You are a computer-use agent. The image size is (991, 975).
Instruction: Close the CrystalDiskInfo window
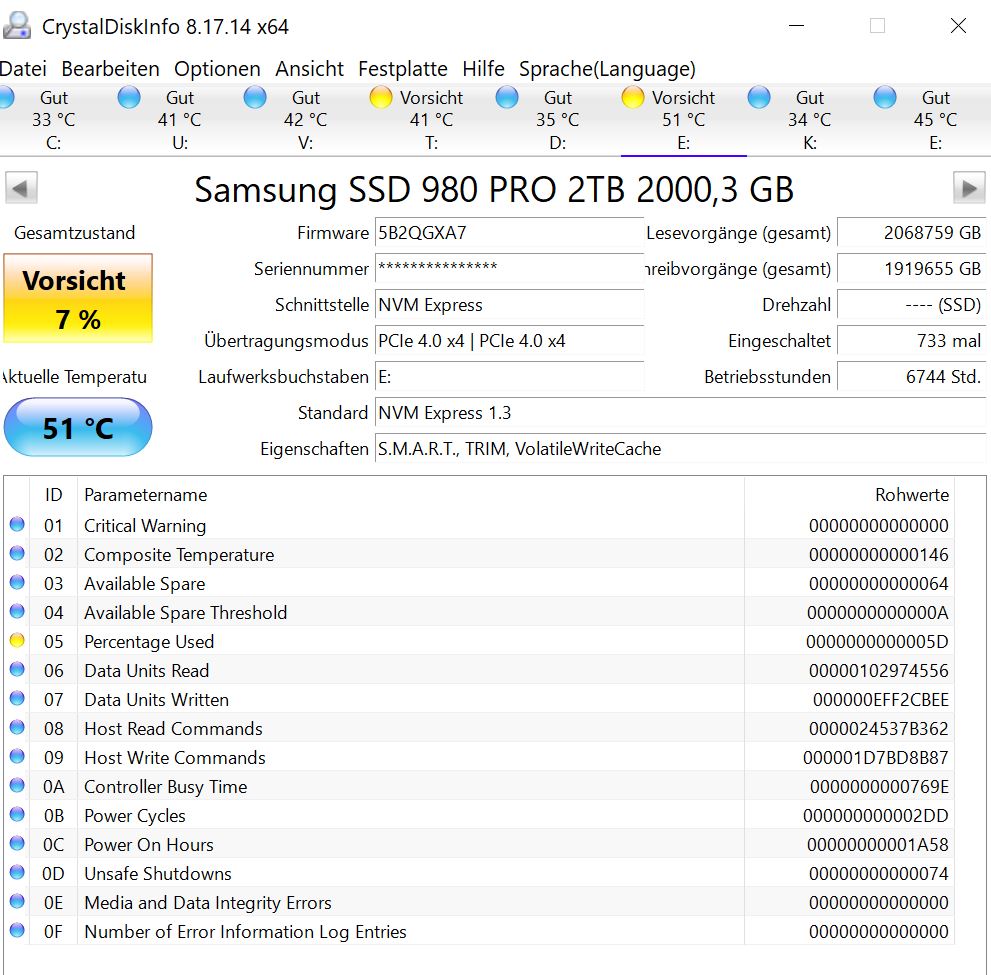pos(958,26)
